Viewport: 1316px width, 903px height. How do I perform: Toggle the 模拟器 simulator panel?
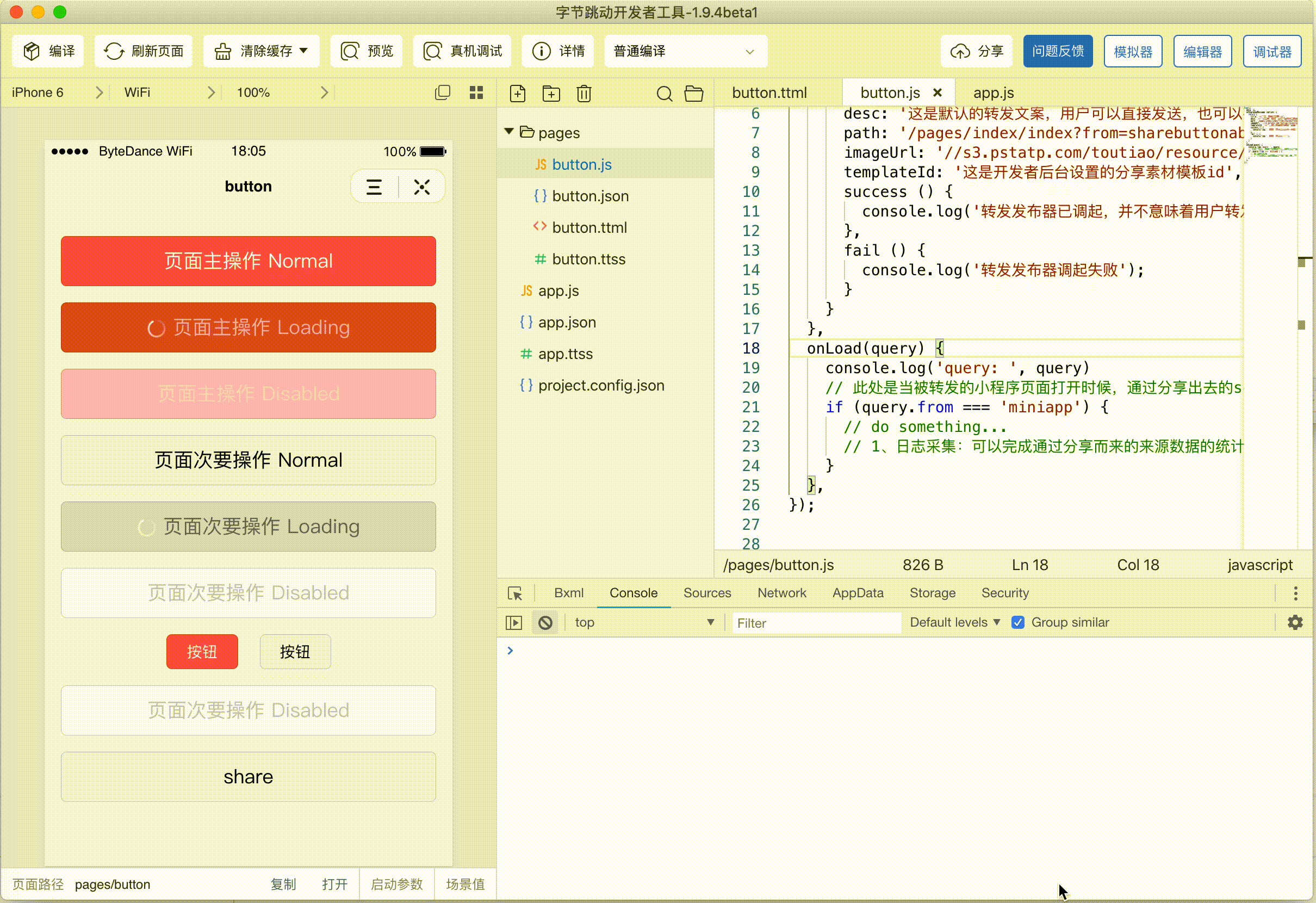tap(1133, 51)
